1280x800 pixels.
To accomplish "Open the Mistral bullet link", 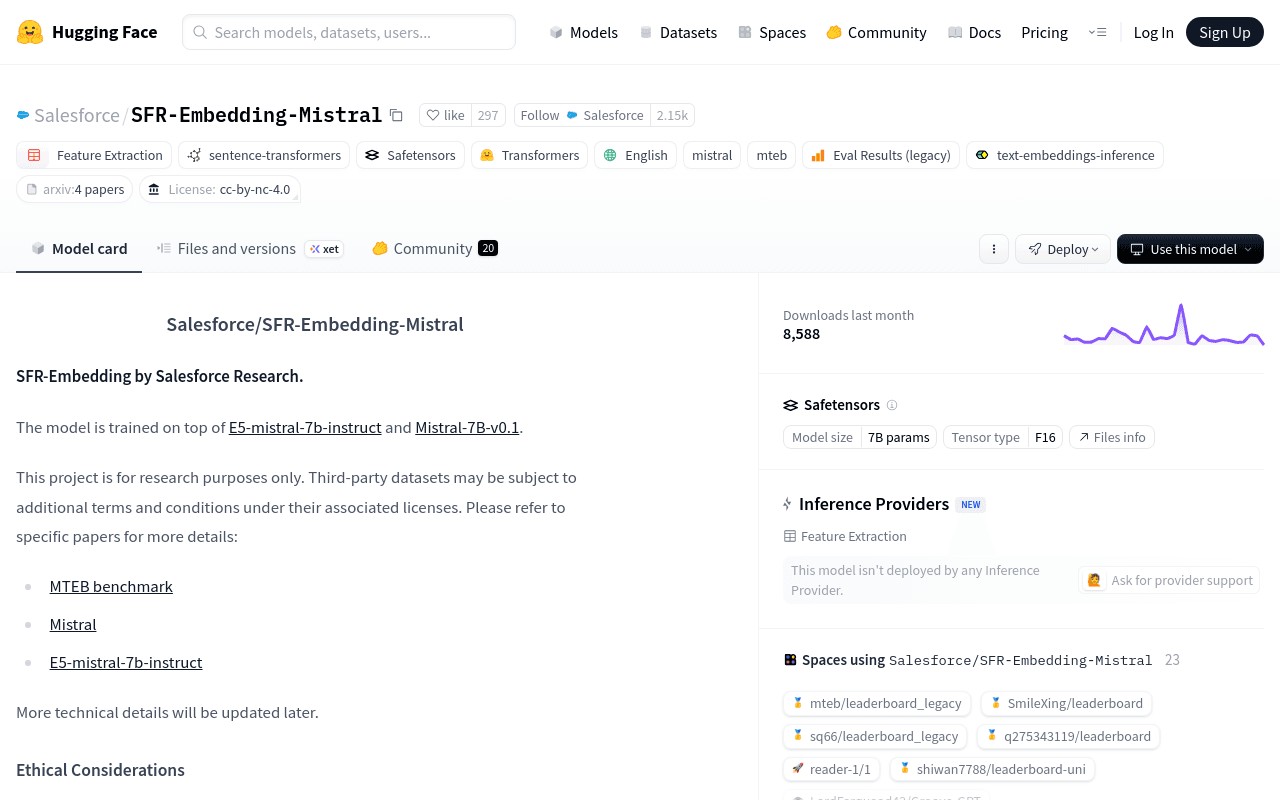I will coord(73,624).
